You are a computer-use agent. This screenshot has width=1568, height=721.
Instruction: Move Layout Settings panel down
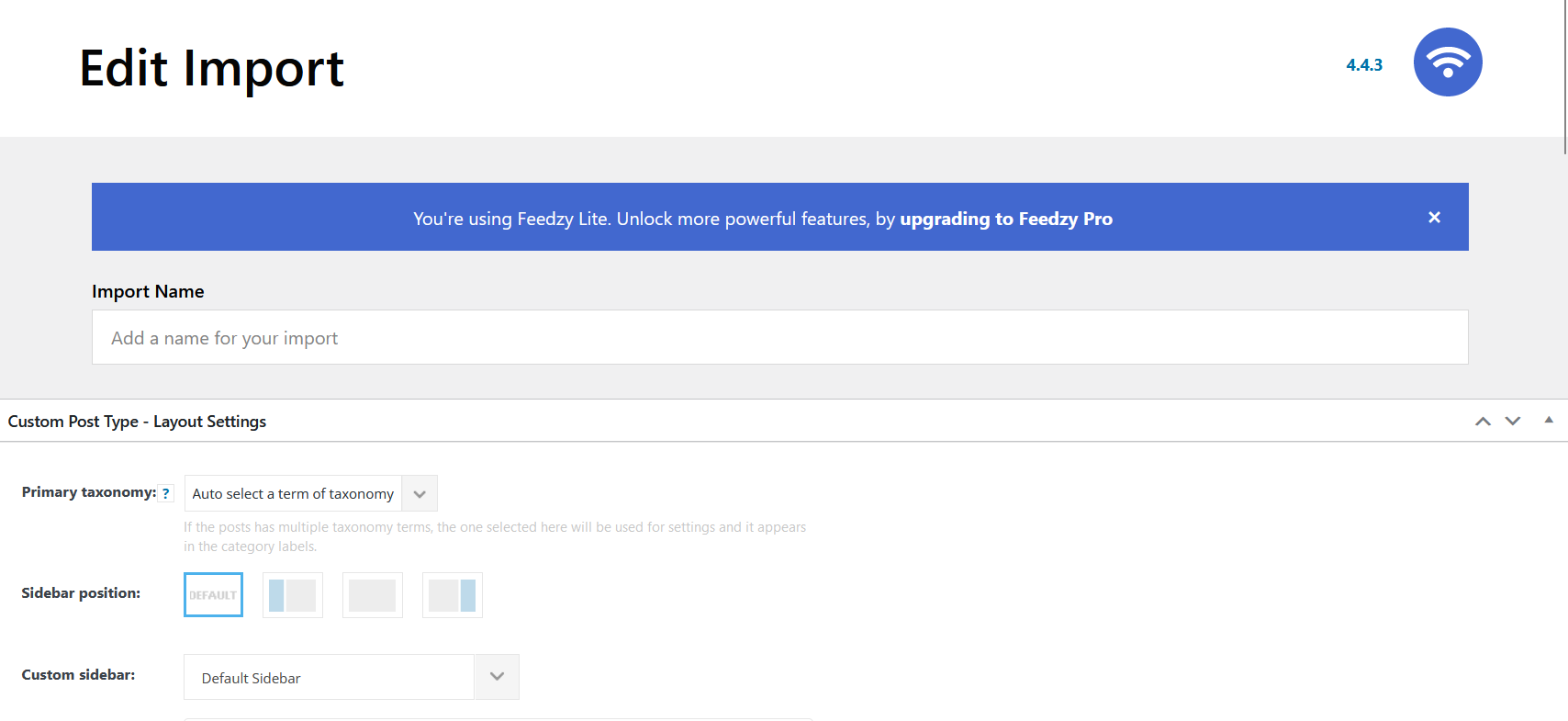[1513, 421]
